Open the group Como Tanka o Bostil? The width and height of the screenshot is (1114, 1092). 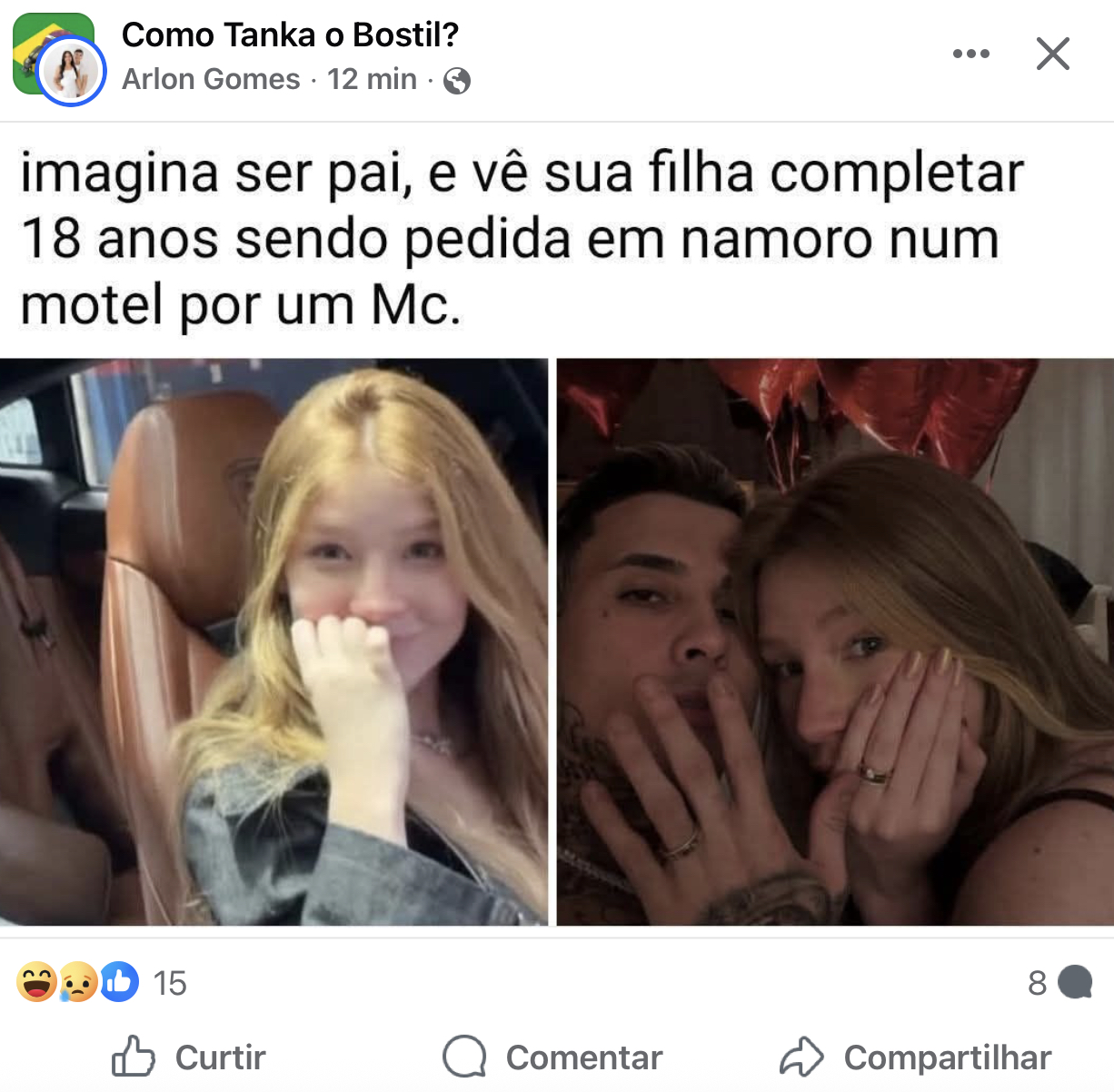tap(290, 35)
